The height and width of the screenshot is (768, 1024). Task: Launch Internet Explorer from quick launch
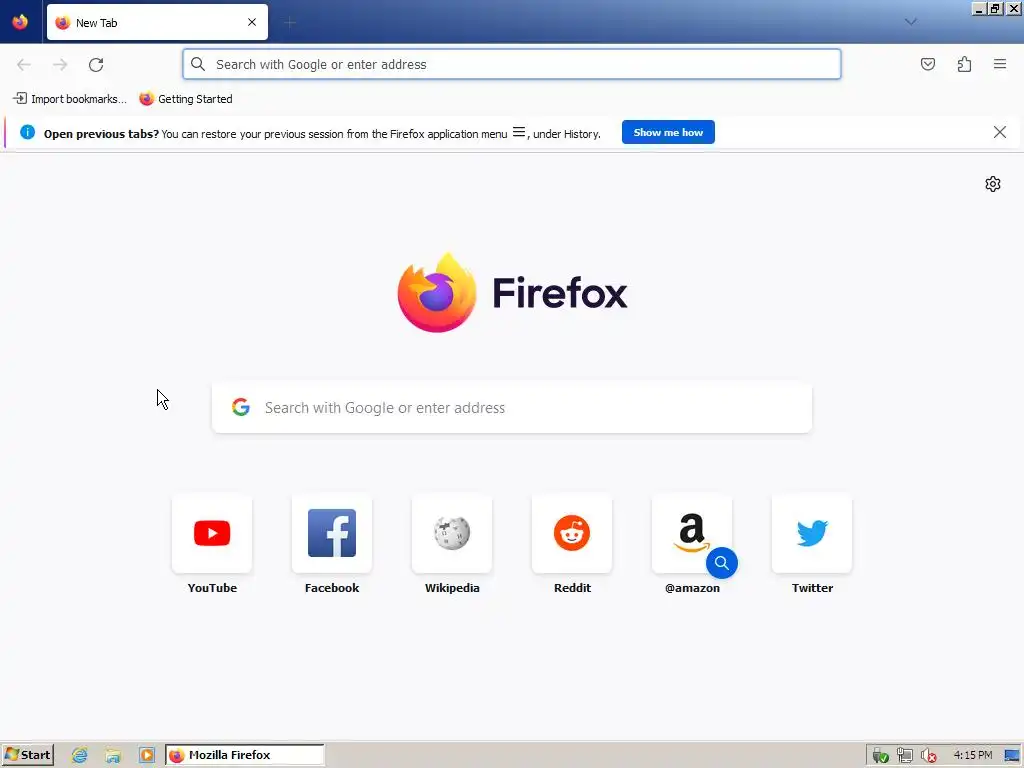[x=80, y=756]
